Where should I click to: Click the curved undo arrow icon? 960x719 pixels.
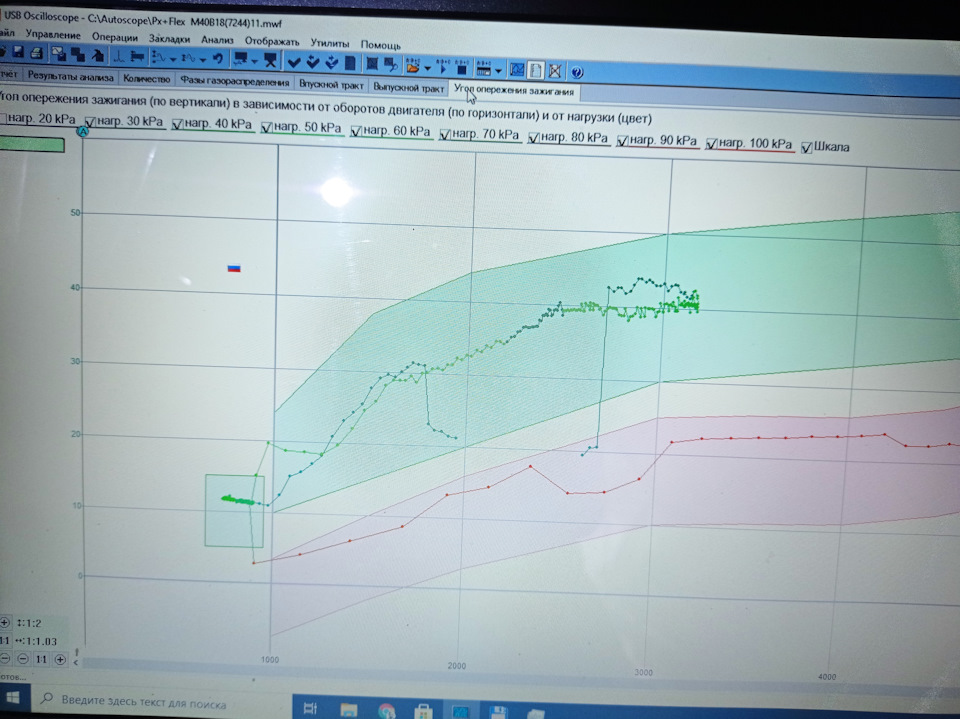point(218,59)
